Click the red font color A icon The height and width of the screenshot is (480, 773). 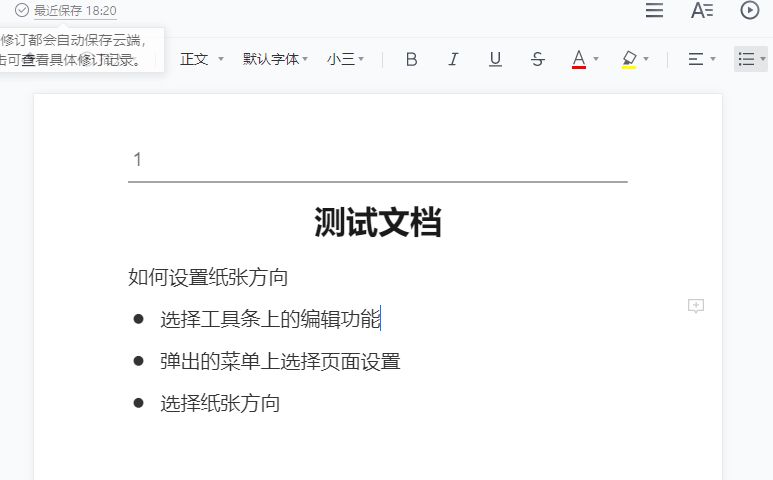tap(578, 59)
